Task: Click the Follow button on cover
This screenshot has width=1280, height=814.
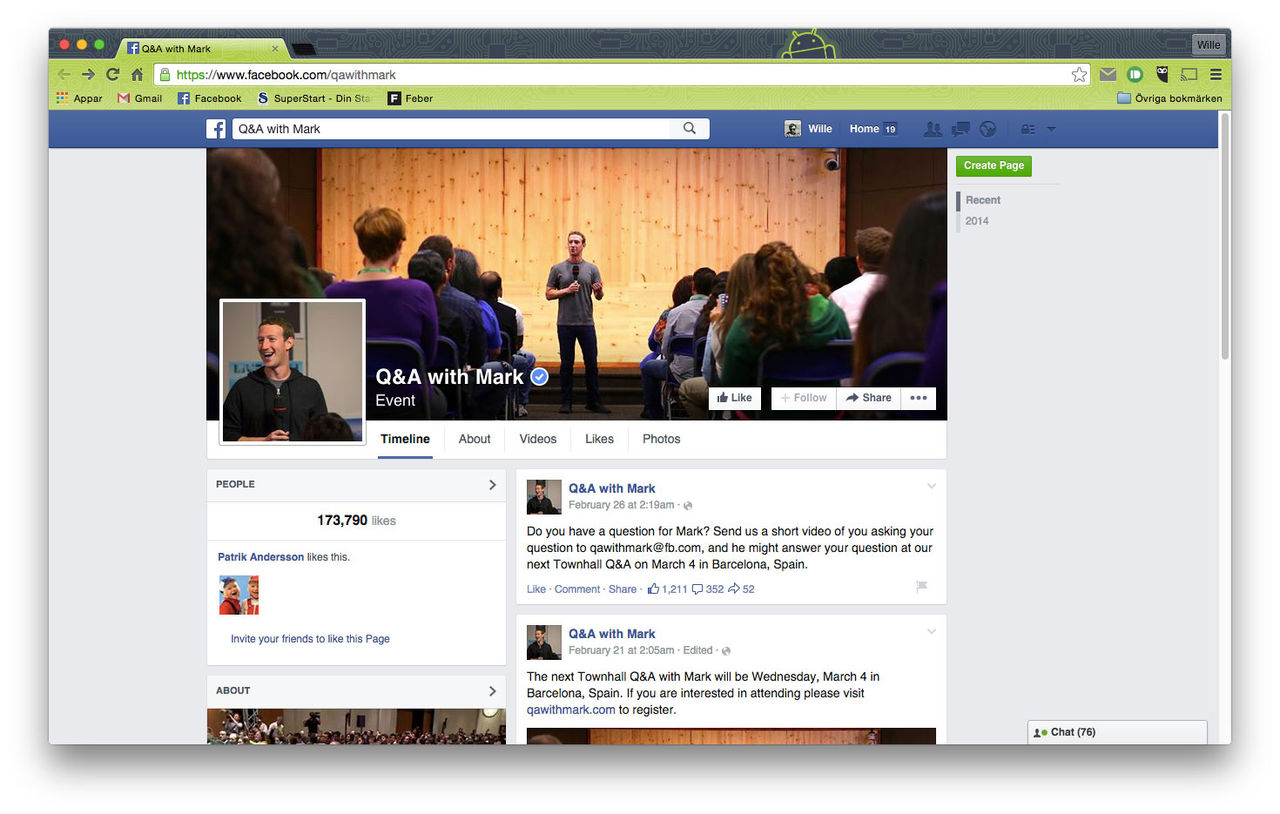Action: [804, 398]
